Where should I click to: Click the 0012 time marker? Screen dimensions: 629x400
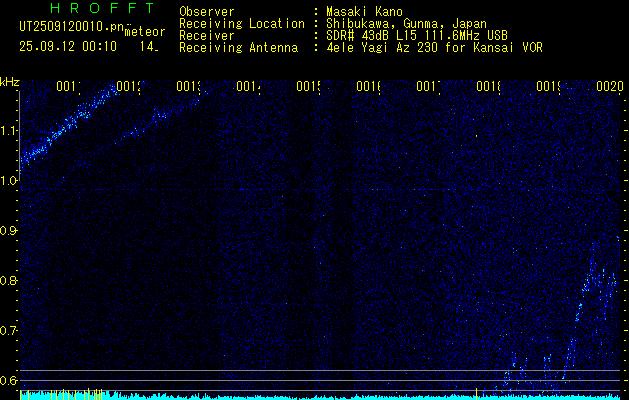coord(129,86)
